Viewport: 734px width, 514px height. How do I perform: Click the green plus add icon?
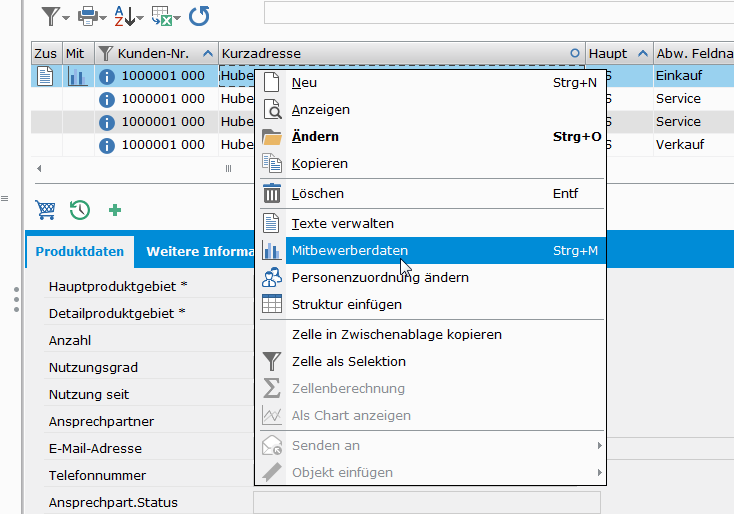[115, 210]
